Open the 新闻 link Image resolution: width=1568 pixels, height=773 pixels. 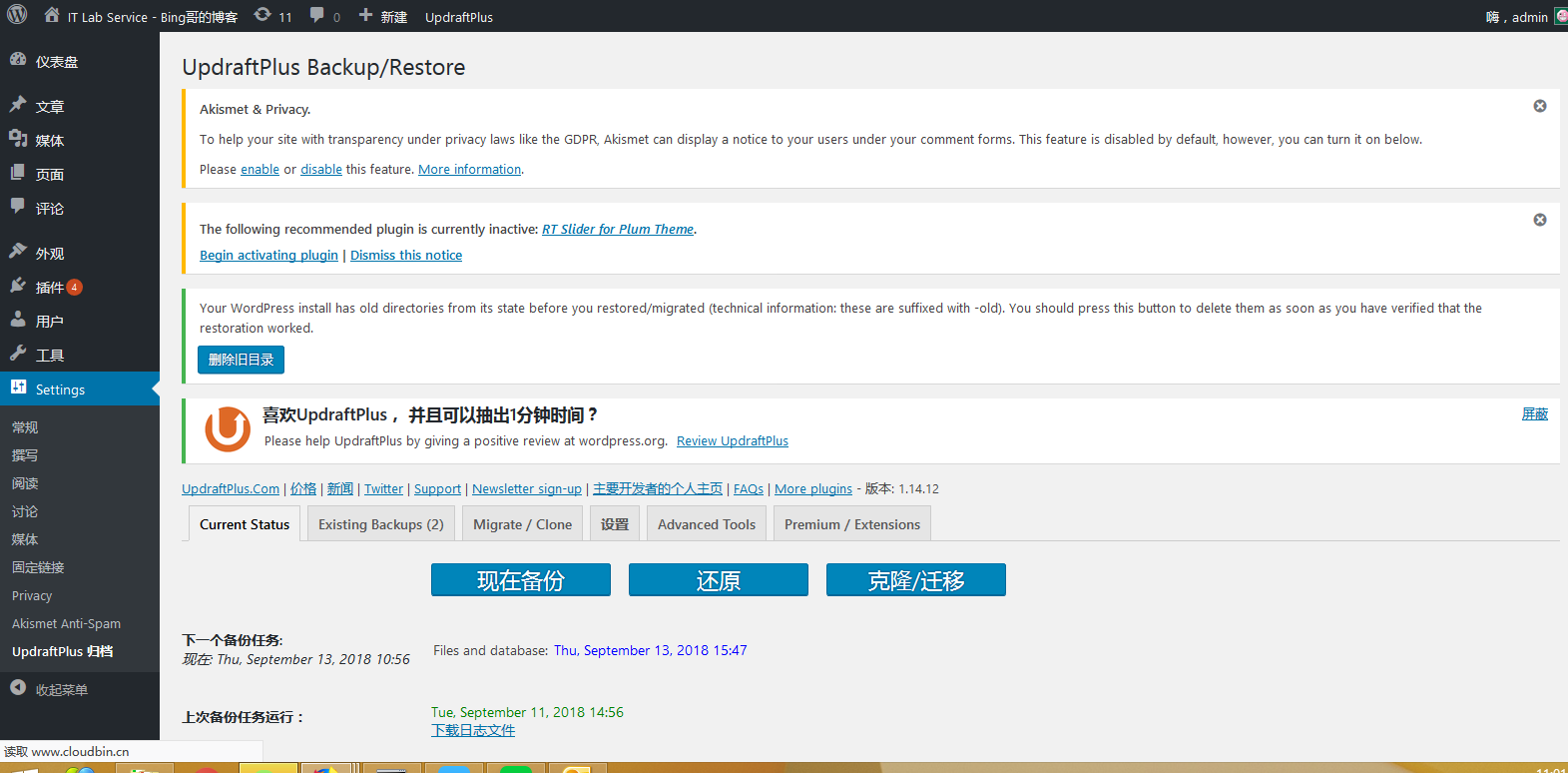coord(340,489)
